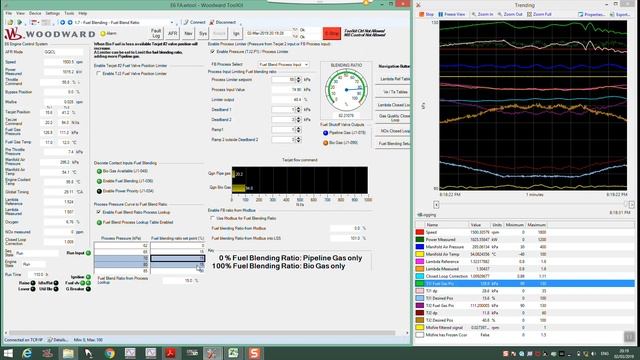Toggle Enable Pressure Process Limiter checkbox
Screen dimensions: 640x360
tap(212, 51)
